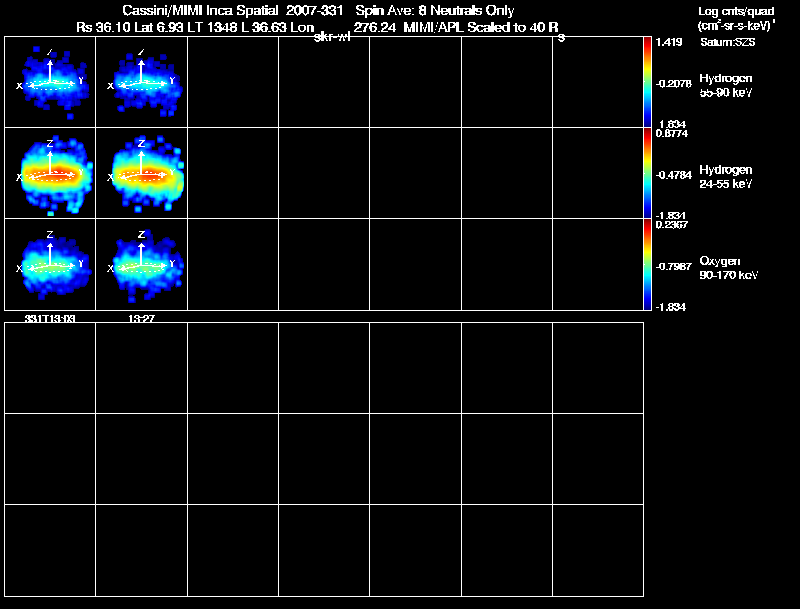Click the '0.2367' scale maximum value
This screenshot has height=609, width=800.
[671, 225]
